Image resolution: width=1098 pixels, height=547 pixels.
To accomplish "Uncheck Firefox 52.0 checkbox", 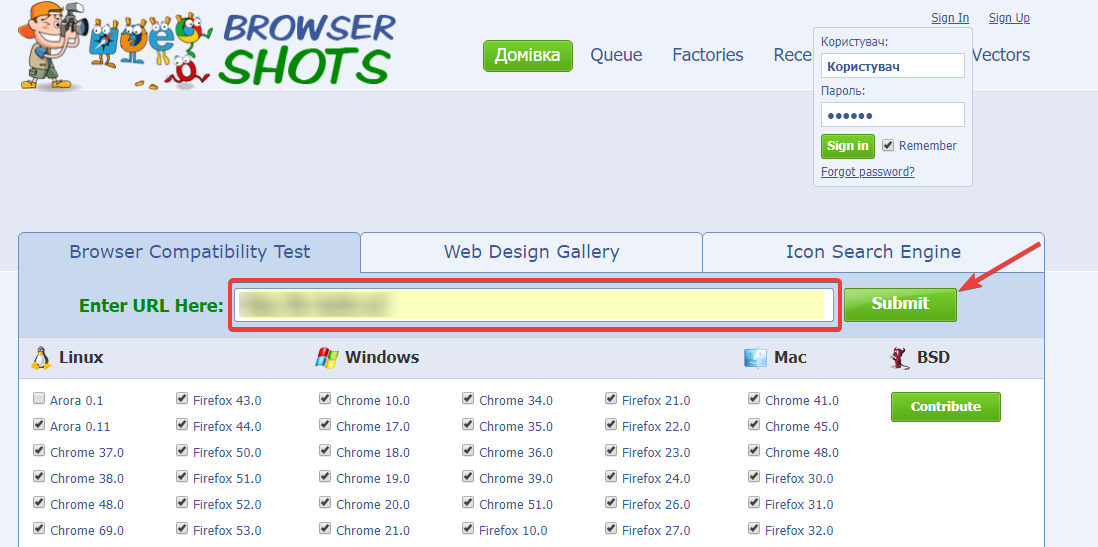I will (x=182, y=502).
